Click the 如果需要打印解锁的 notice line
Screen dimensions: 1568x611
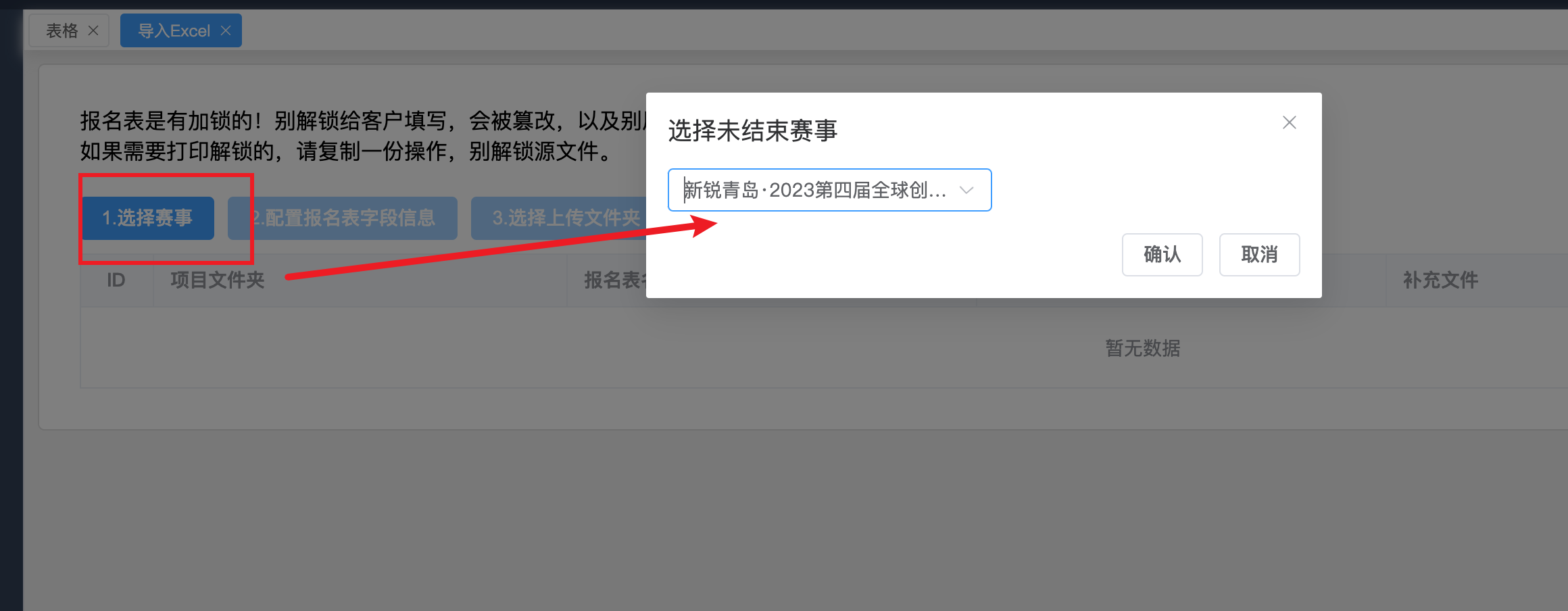point(346,151)
